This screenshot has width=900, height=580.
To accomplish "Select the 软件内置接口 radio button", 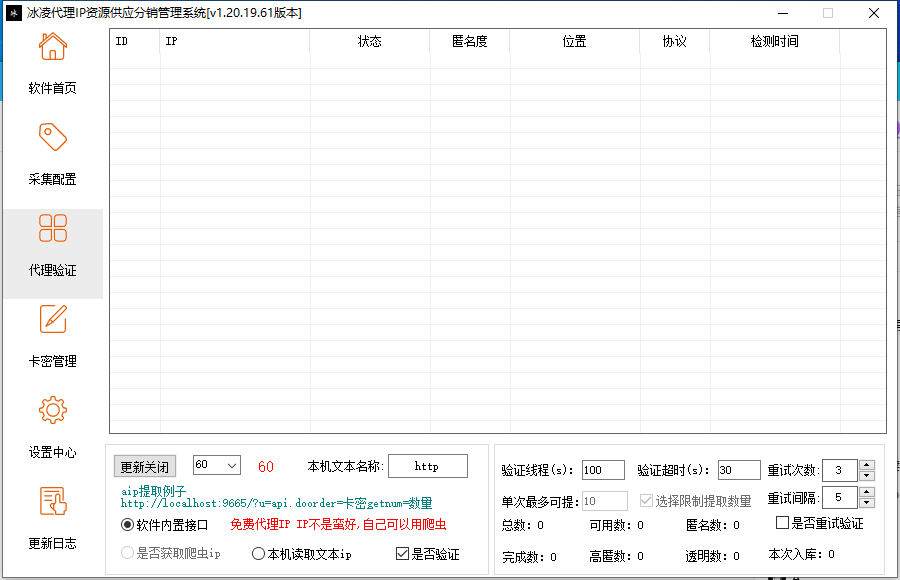I will (x=127, y=523).
